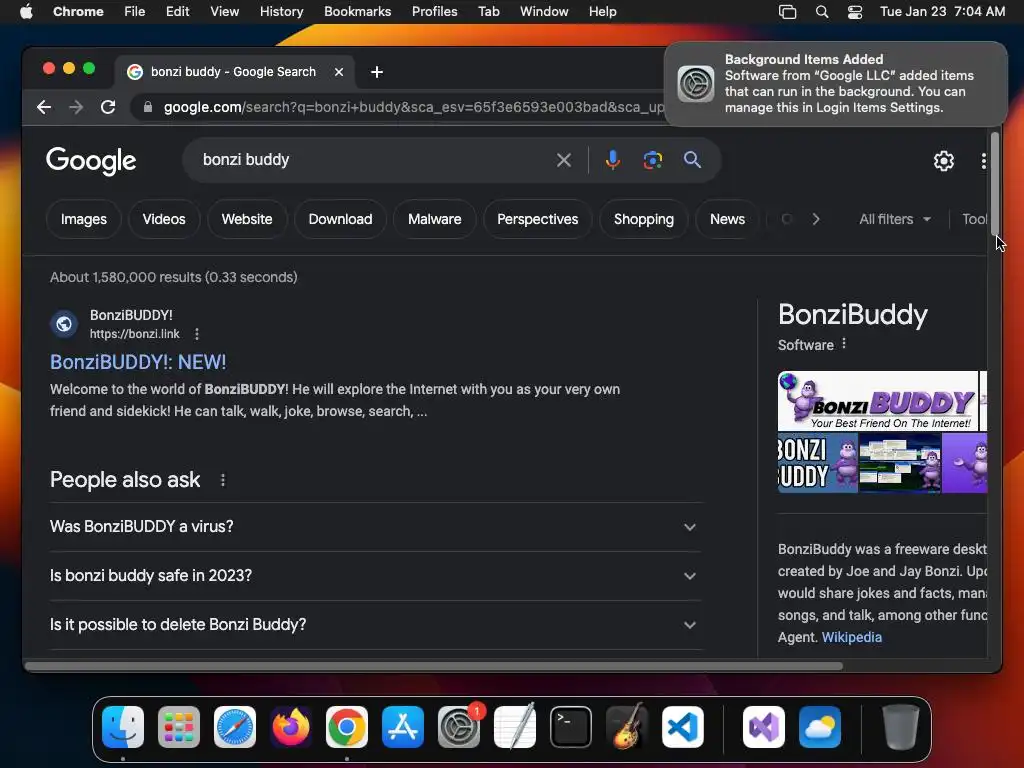Start voice search with microphone icon
Image resolution: width=1024 pixels, height=768 pixels.
[x=613, y=160]
